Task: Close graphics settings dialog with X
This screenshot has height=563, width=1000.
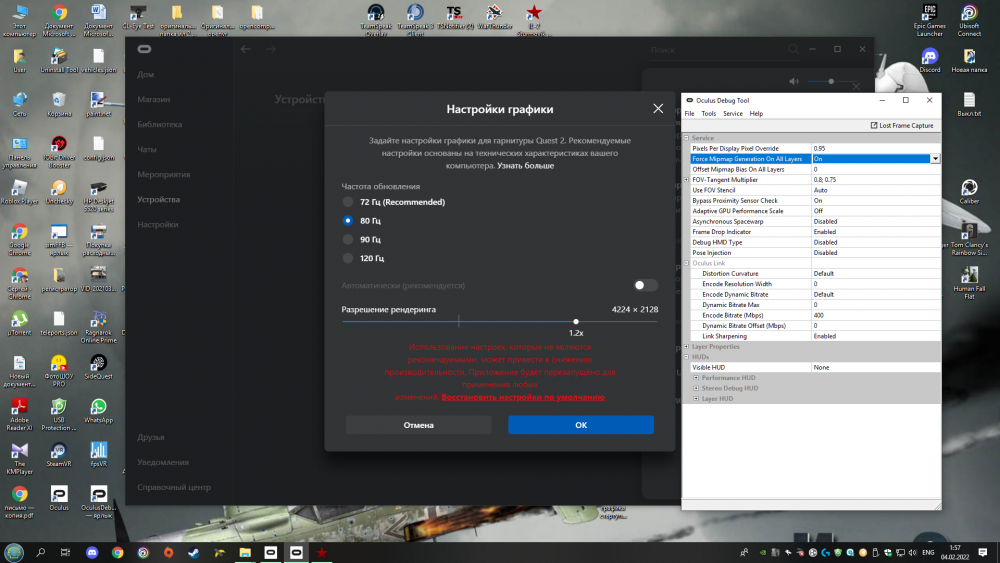Action: pyautogui.click(x=657, y=108)
